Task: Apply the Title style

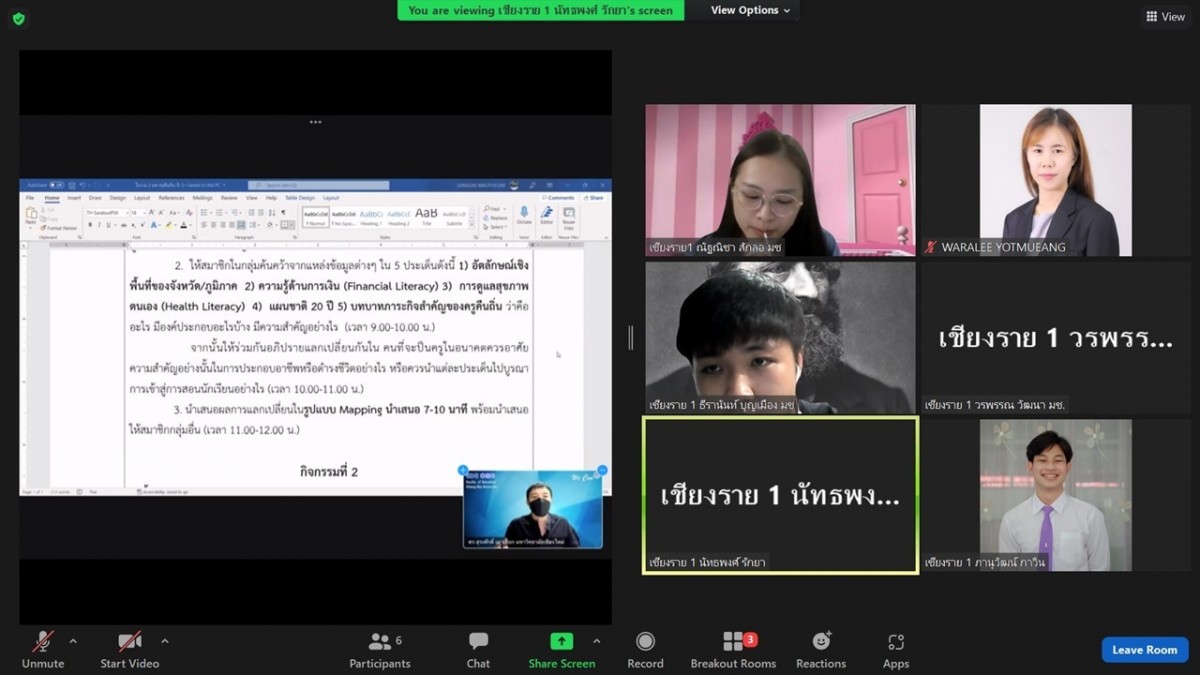Action: [426, 217]
